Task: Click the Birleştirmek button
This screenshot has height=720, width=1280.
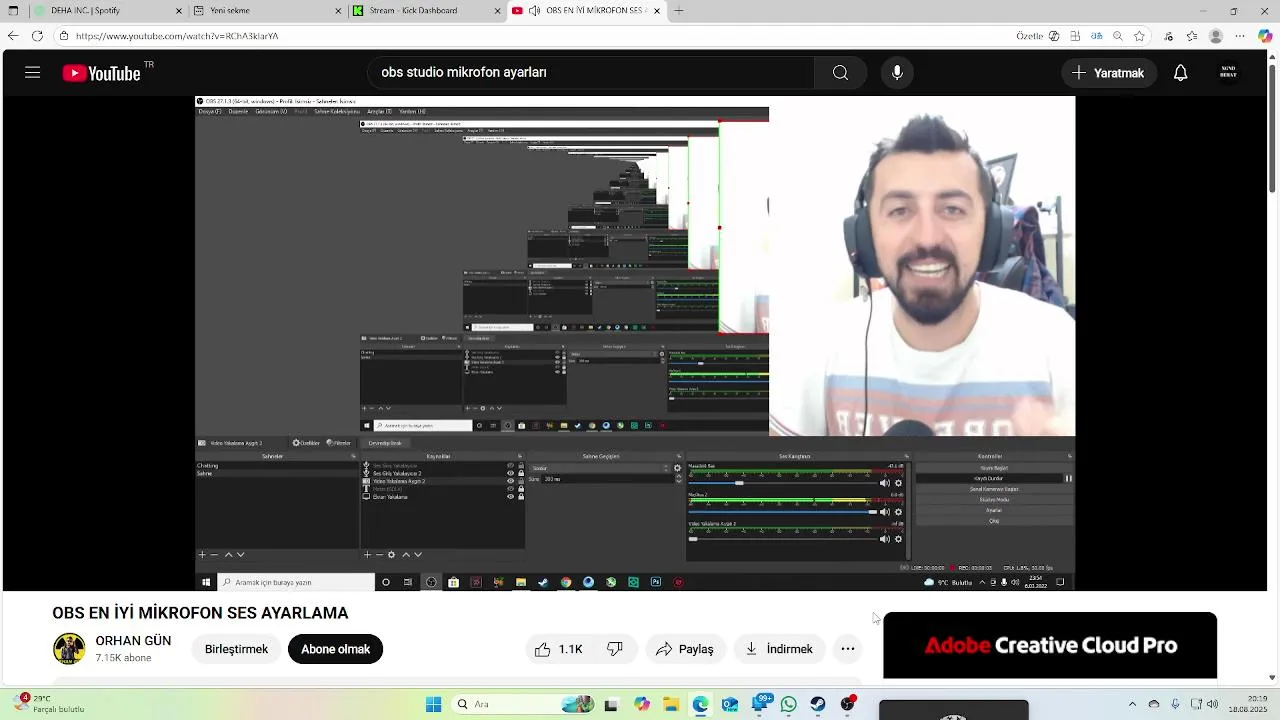Action: pyautogui.click(x=236, y=649)
